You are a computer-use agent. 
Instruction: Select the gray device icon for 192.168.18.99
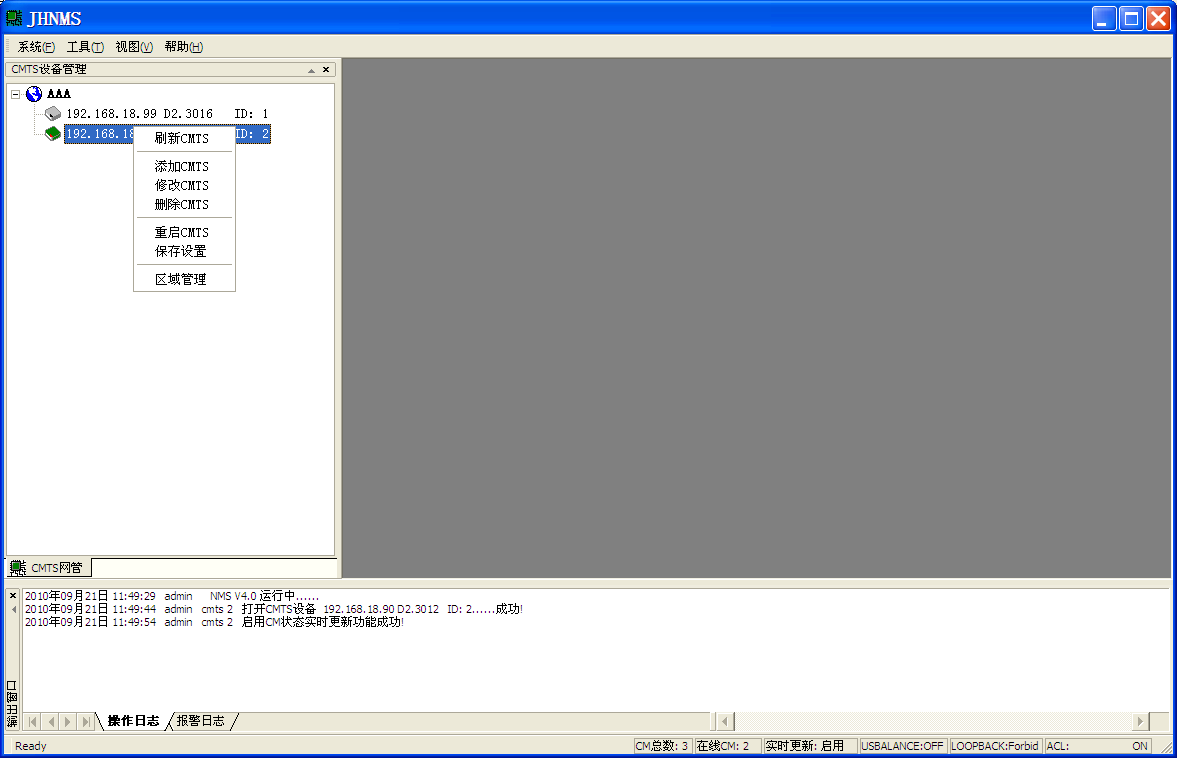53,113
